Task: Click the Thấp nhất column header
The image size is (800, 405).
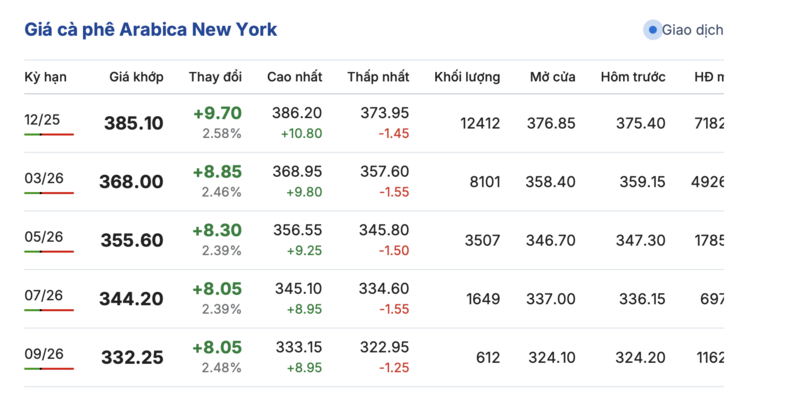Action: pos(378,77)
